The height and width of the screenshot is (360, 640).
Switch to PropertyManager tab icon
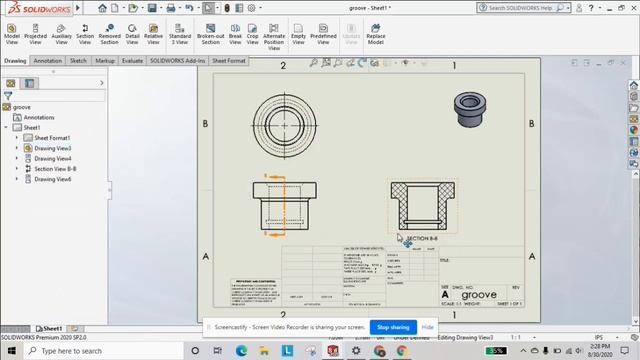(x=29, y=83)
